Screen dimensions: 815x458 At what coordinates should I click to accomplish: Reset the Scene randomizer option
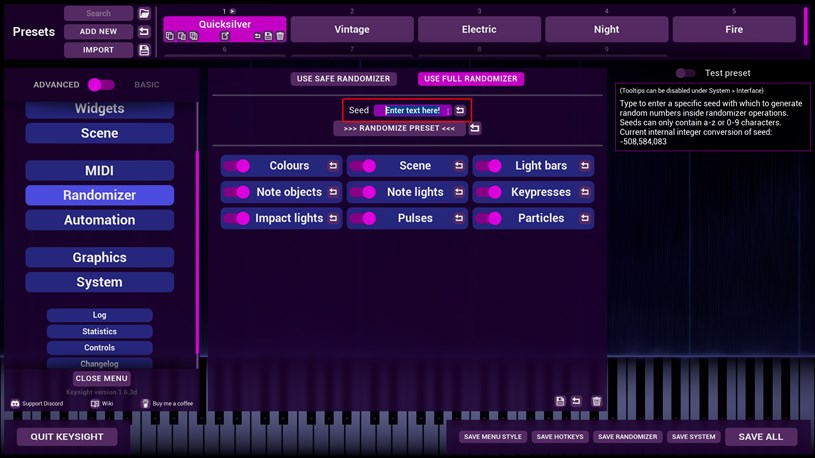click(x=458, y=165)
